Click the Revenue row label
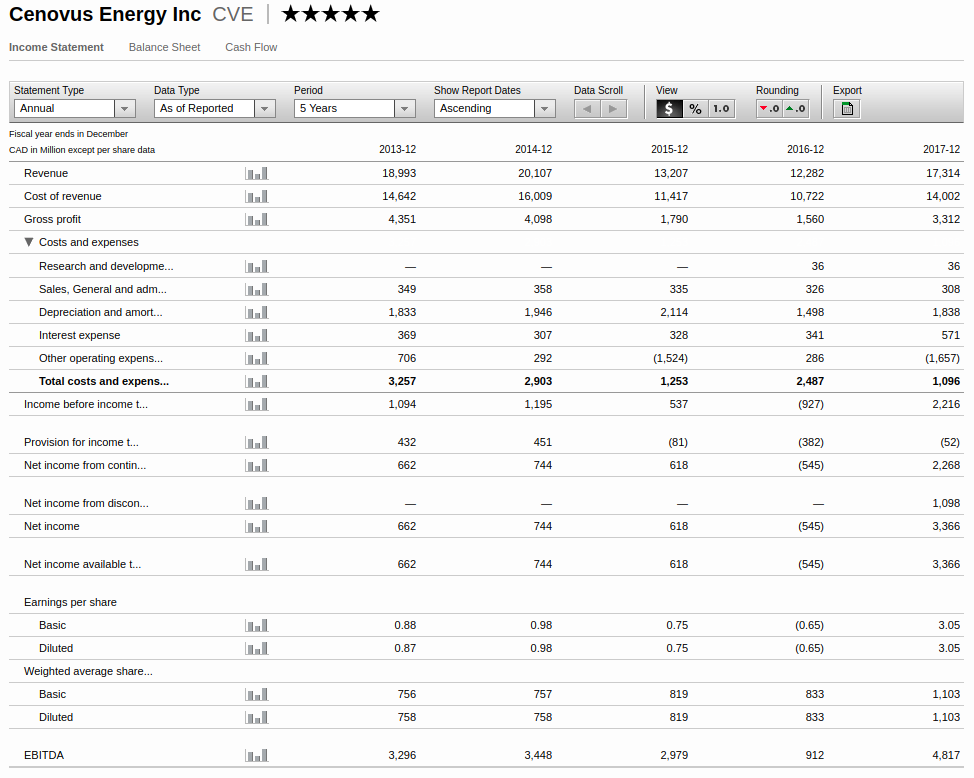This screenshot has width=974, height=778. pos(46,173)
